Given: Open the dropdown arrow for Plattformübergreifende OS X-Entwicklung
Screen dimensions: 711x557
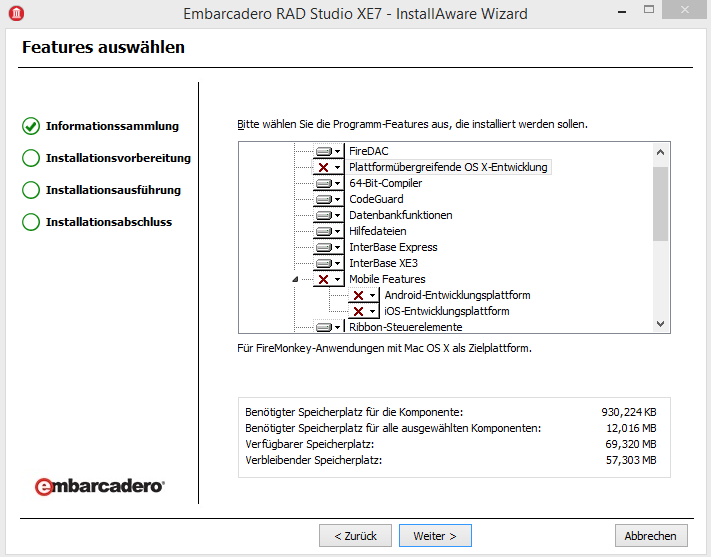Looking at the screenshot, I should point(337,167).
